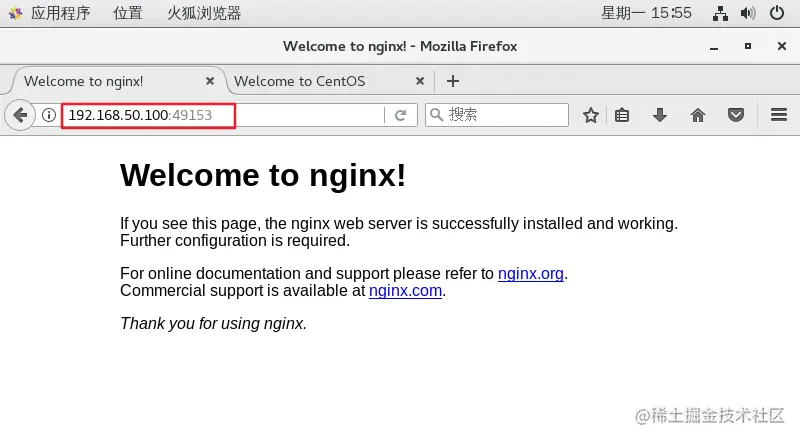The width and height of the screenshot is (800, 440).
Task: Follow the nginx.org link
Action: tap(531, 274)
